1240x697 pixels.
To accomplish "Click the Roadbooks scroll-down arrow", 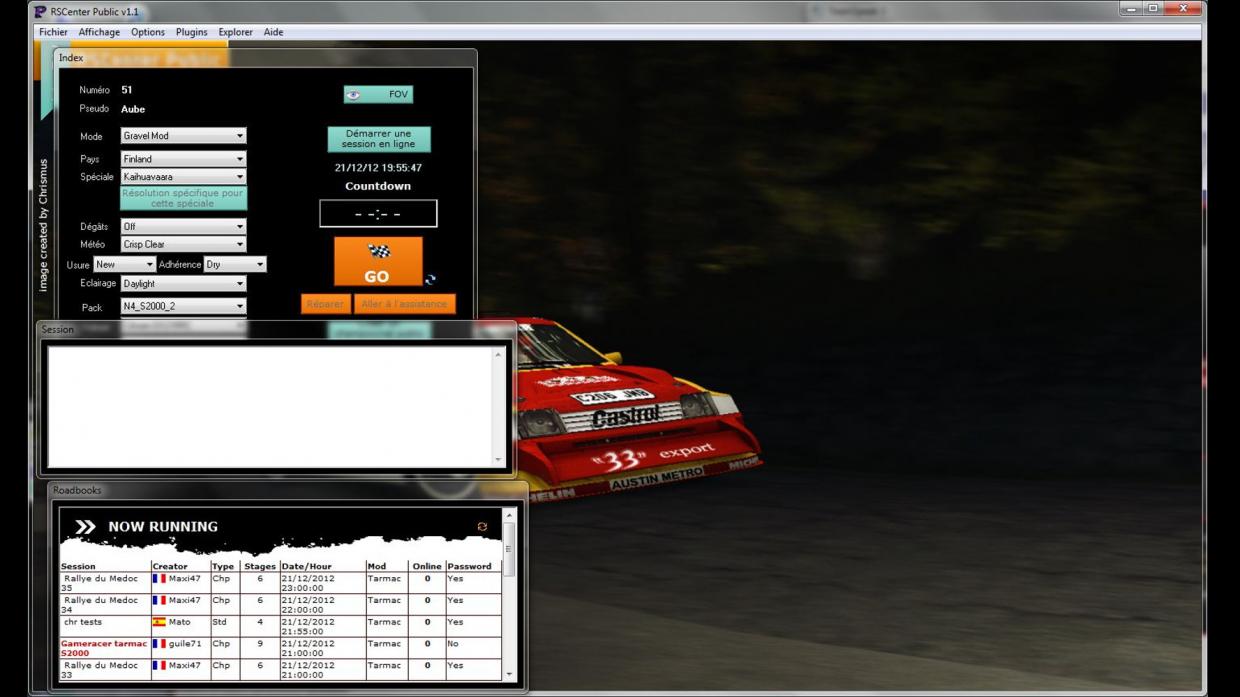I will click(x=509, y=675).
